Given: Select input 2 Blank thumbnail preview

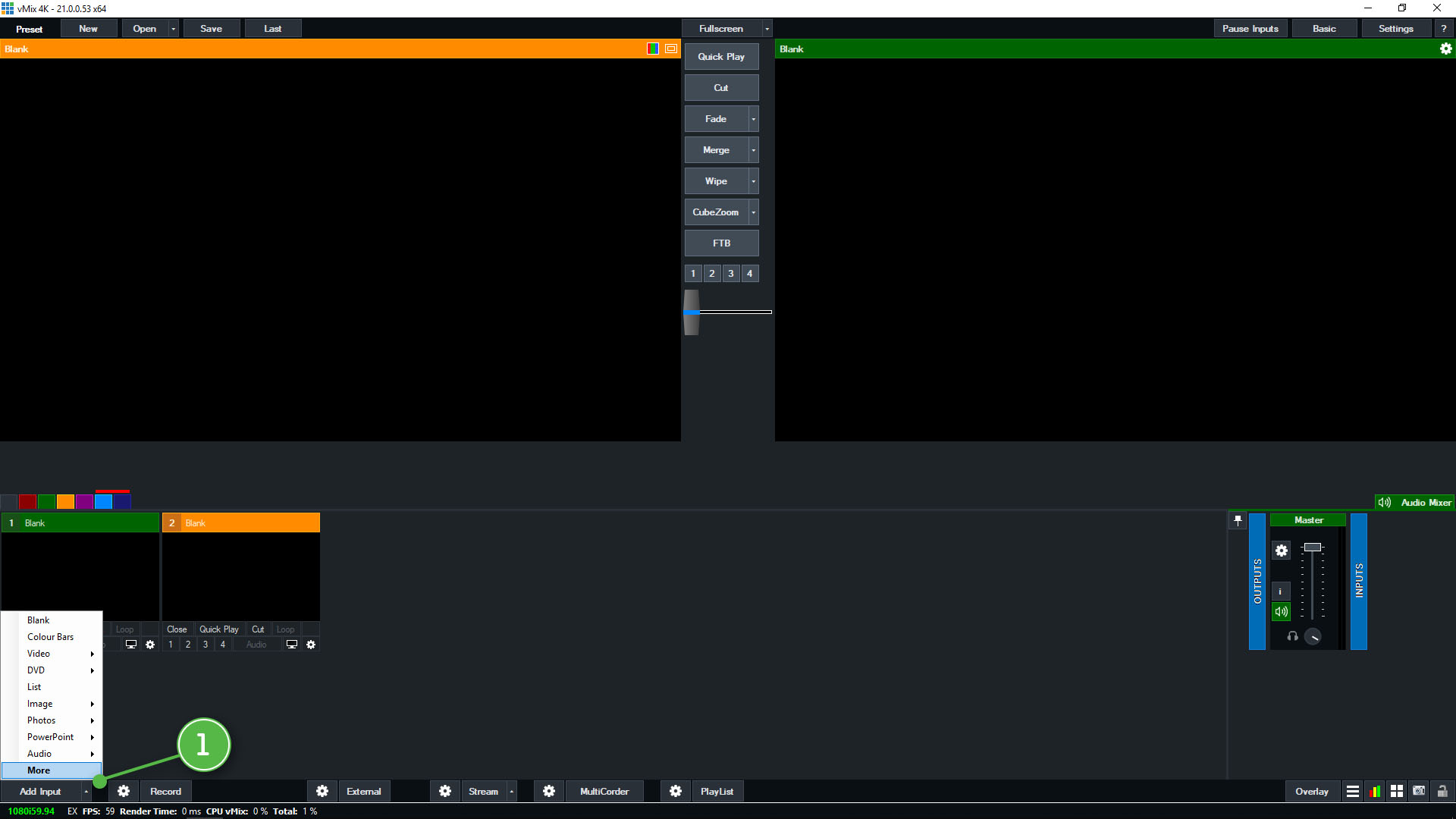Looking at the screenshot, I should pyautogui.click(x=241, y=576).
